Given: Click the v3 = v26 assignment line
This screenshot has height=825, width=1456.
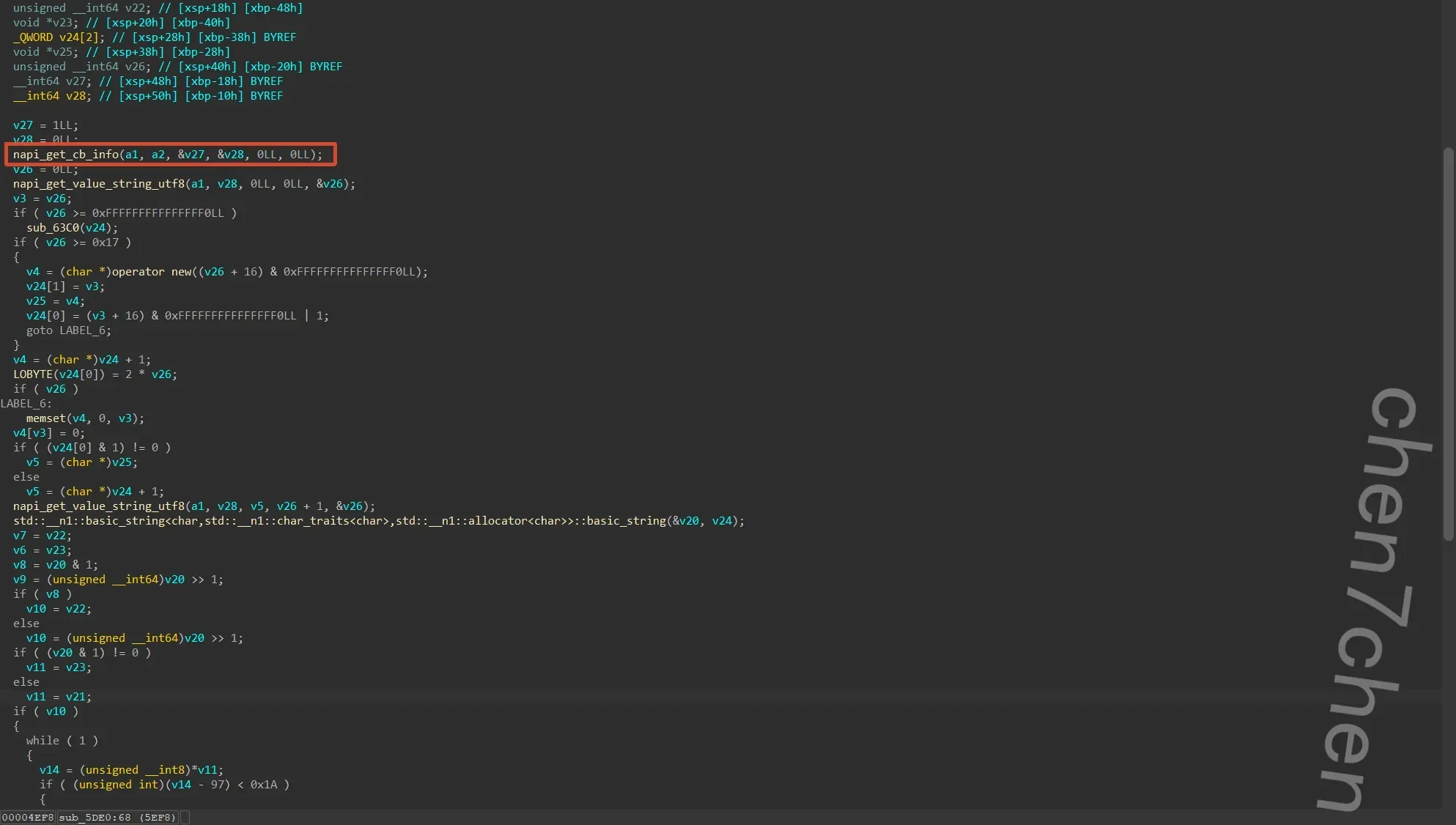Looking at the screenshot, I should coord(42,199).
